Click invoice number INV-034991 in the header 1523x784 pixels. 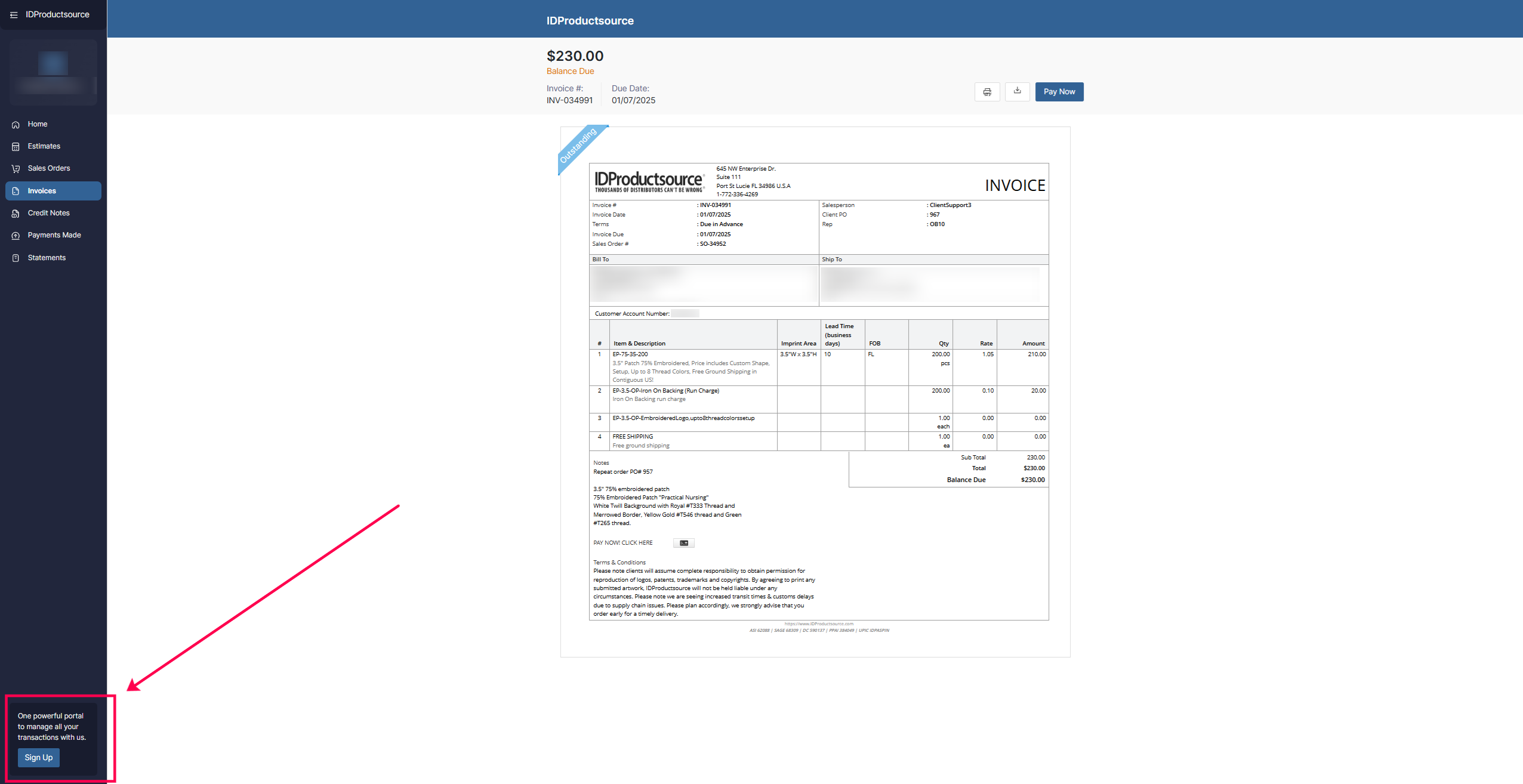click(x=570, y=100)
